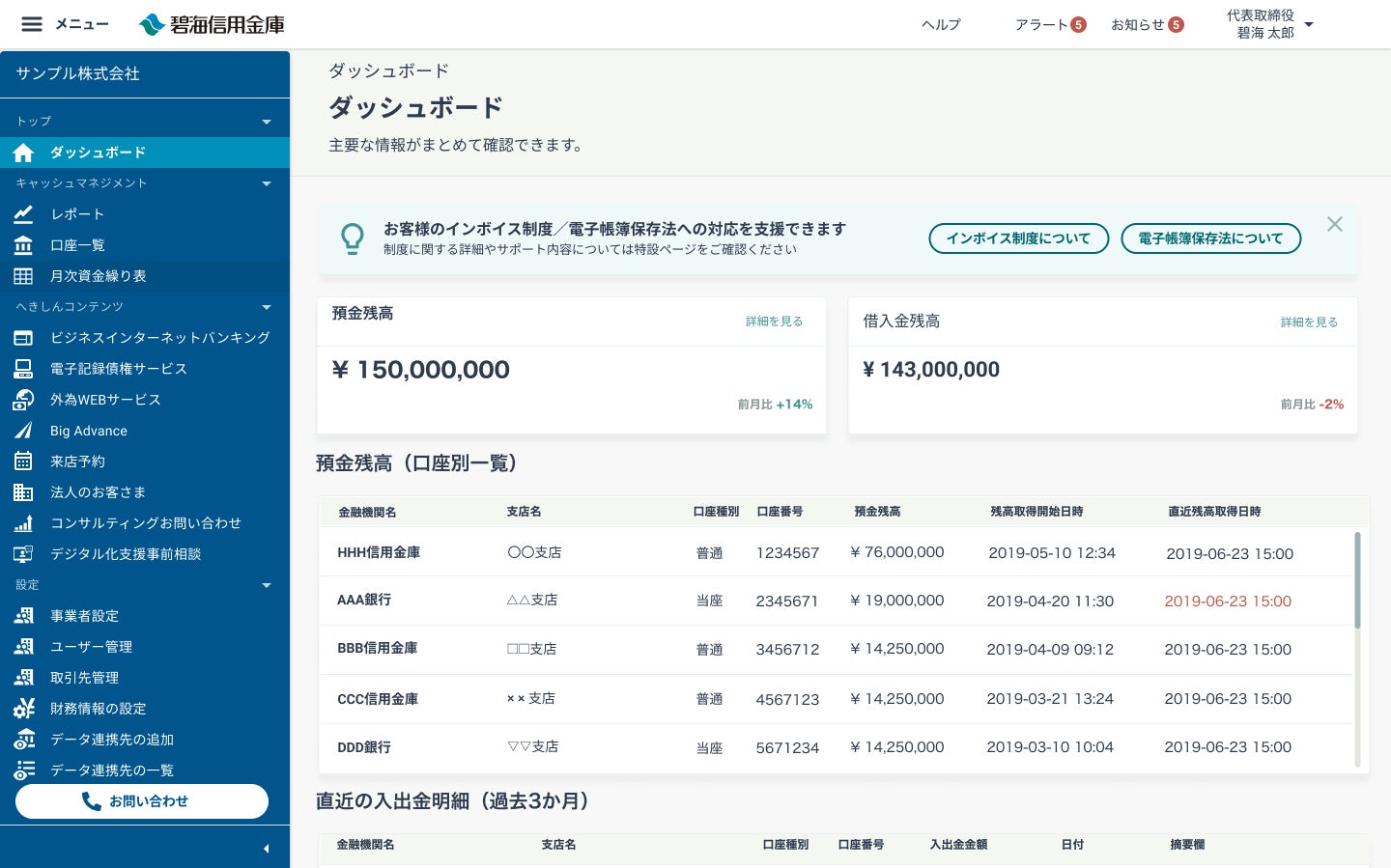
Task: Open the ヘルプ menu item
Action: coord(941,24)
